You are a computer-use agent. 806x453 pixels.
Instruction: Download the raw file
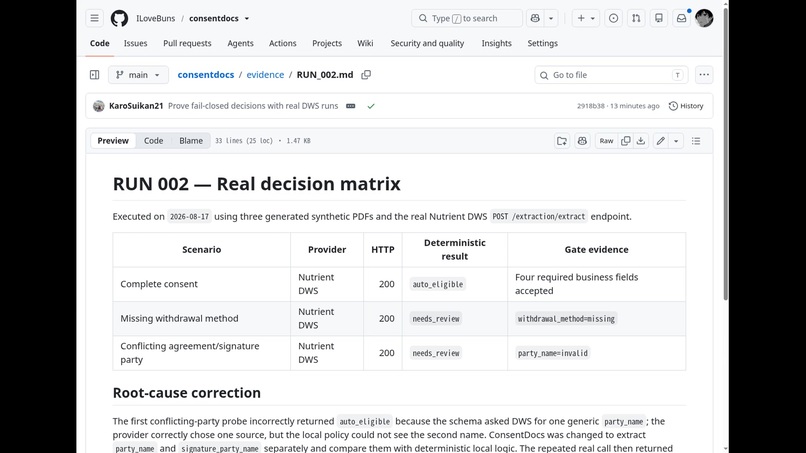tap(640, 141)
